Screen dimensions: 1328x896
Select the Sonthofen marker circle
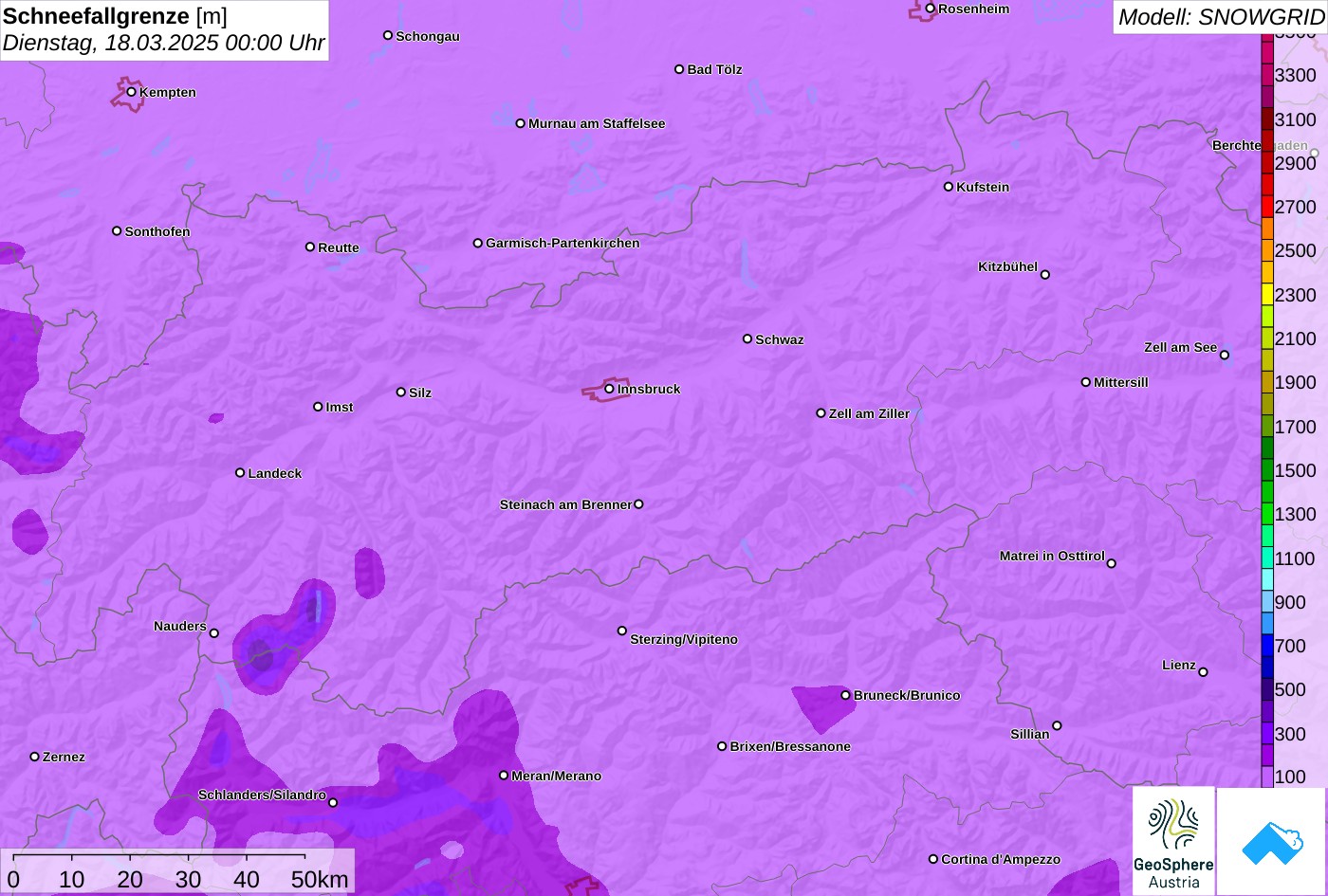[117, 231]
